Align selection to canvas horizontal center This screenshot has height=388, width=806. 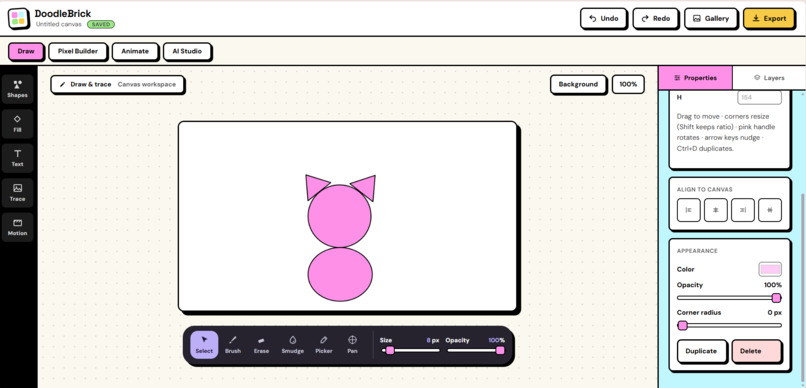(716, 210)
